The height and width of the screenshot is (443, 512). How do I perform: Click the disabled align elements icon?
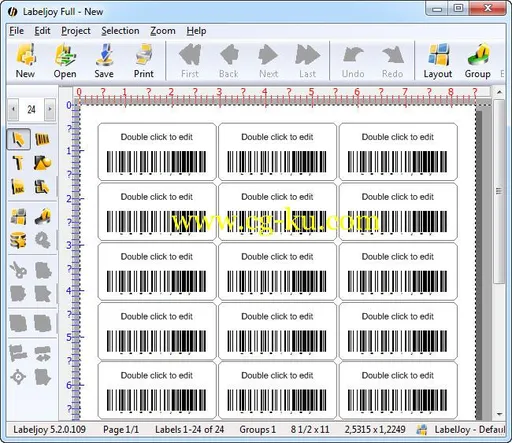18,353
